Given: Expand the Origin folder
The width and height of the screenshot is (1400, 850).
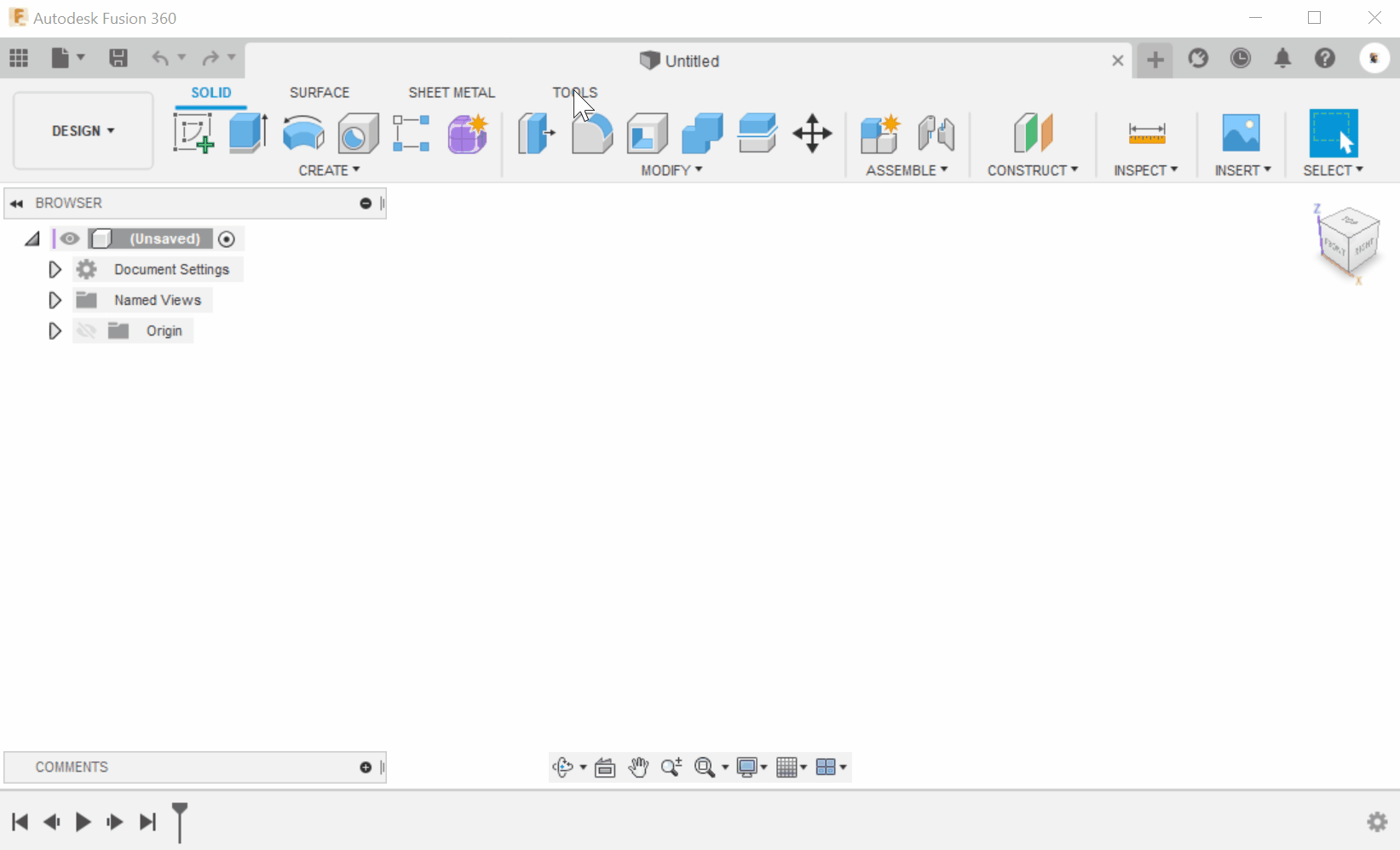Looking at the screenshot, I should pos(55,331).
